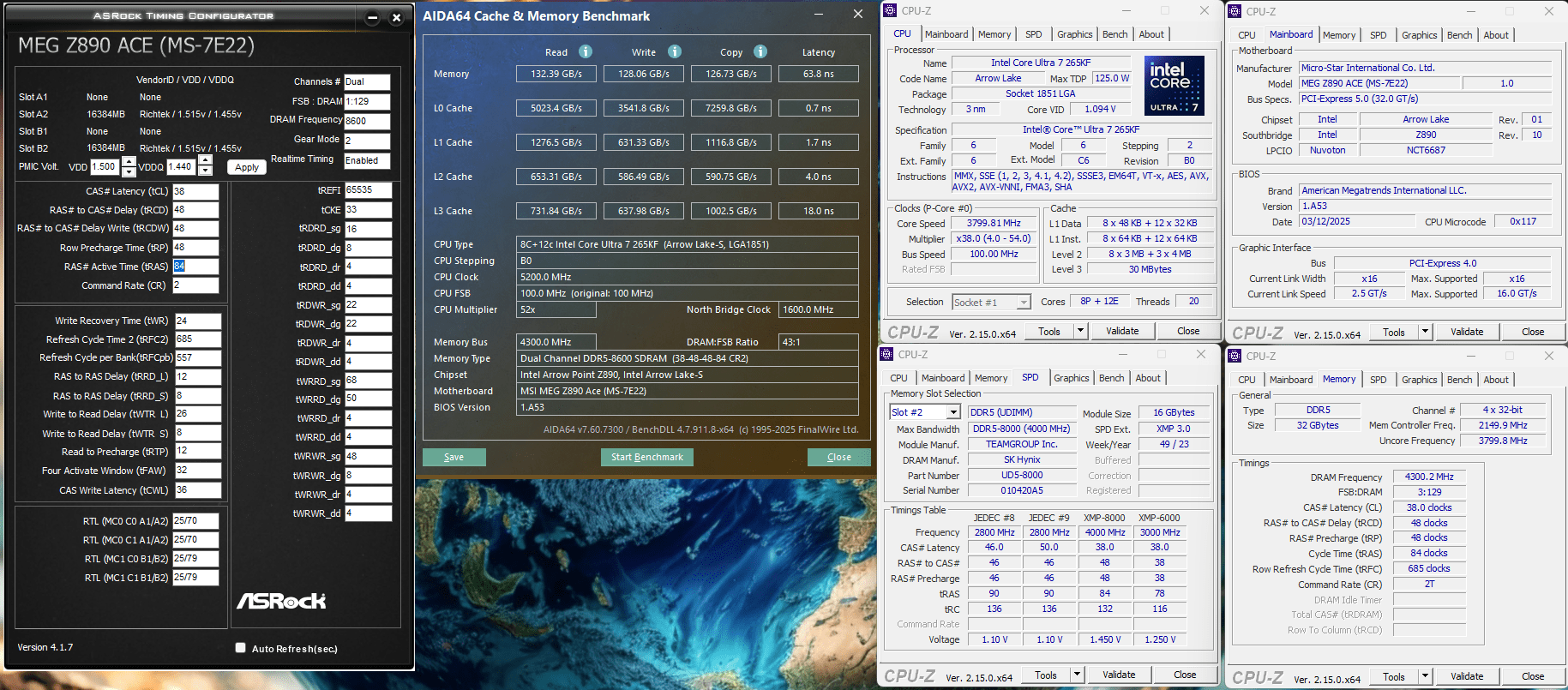
Task: Click the CAS# Latency (tCL) field
Action: [195, 191]
